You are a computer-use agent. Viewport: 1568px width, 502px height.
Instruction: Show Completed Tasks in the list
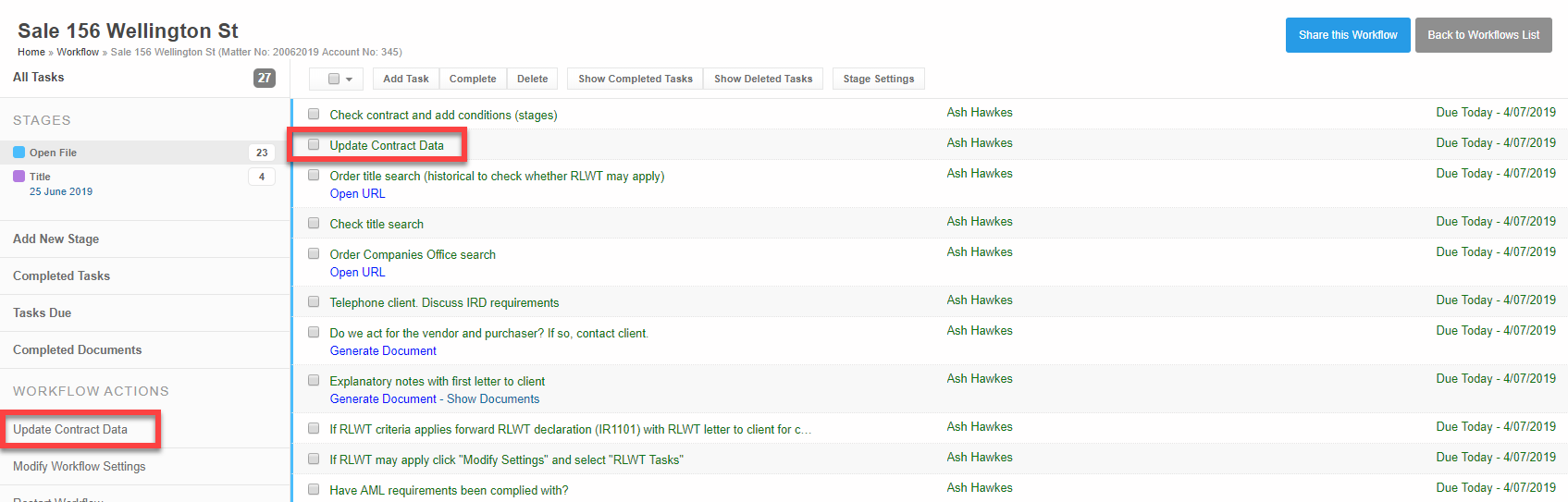coord(635,79)
